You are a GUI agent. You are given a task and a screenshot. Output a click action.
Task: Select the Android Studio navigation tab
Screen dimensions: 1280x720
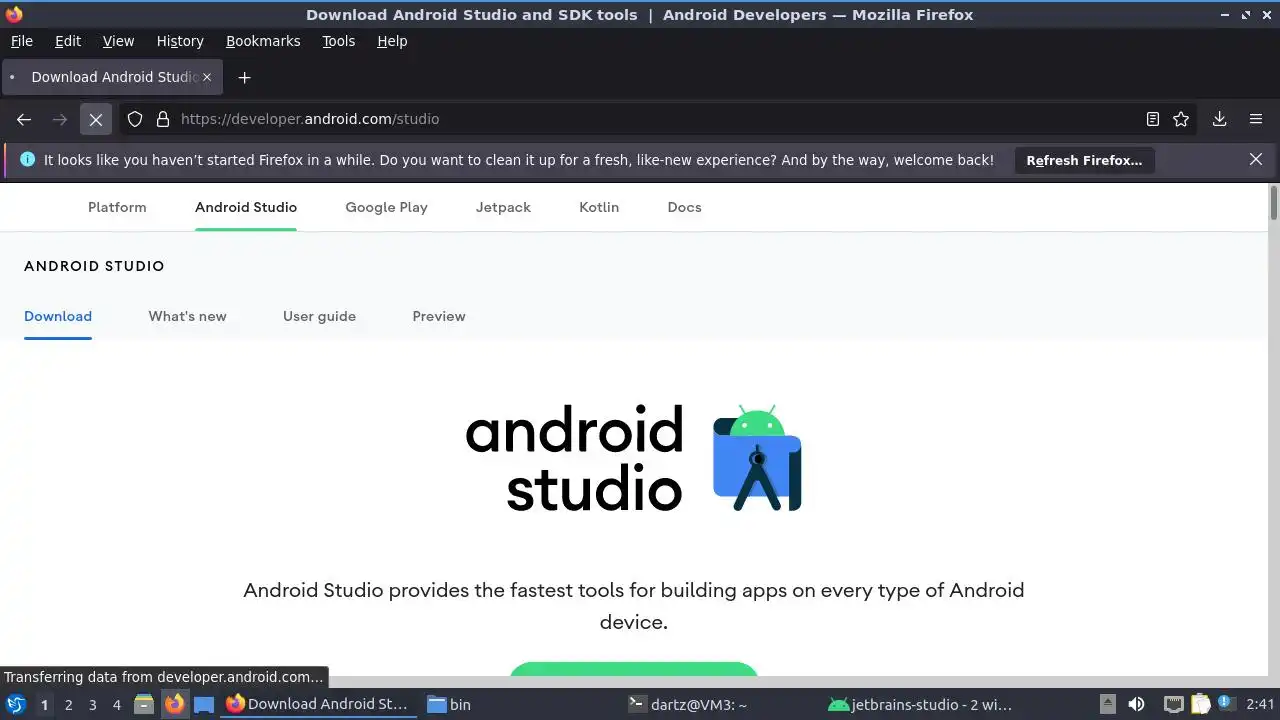point(246,207)
